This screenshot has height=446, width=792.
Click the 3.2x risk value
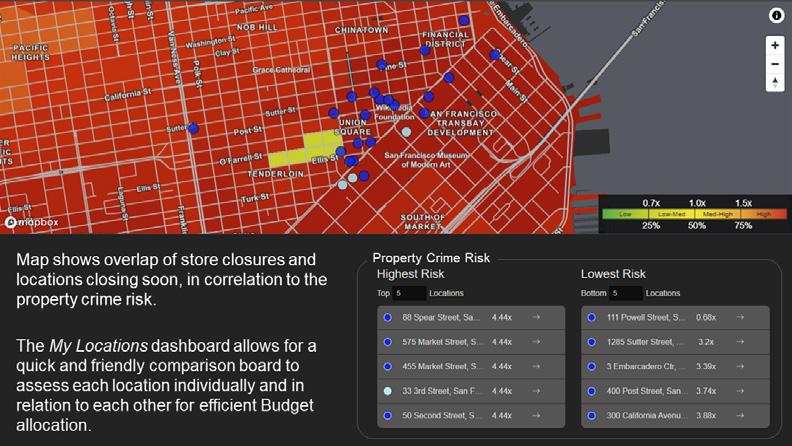tap(706, 342)
